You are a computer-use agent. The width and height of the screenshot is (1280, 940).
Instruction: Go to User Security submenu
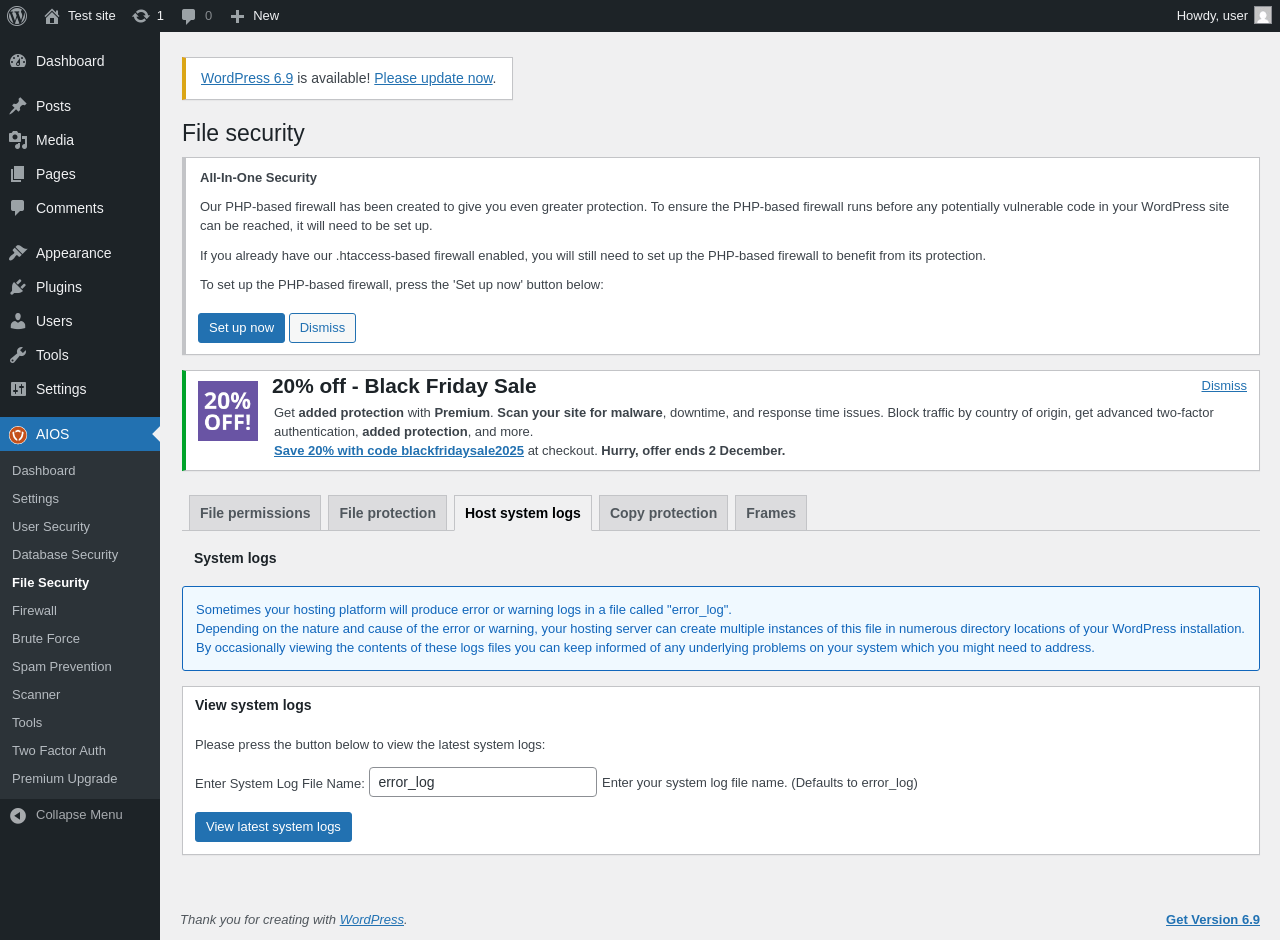pyautogui.click(x=51, y=526)
